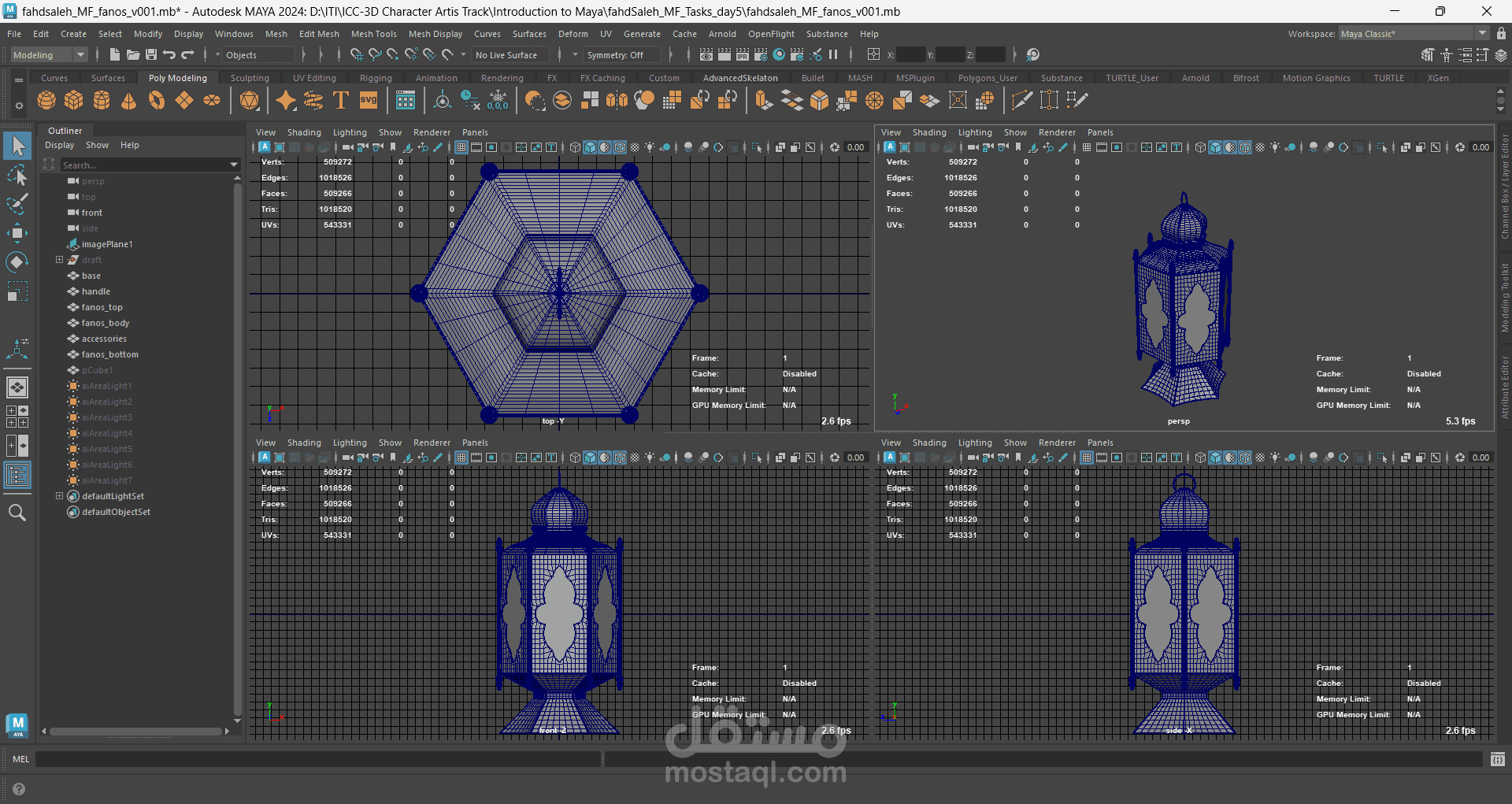This screenshot has width=1512, height=804.
Task: Select the Multi-Cut knife tool on shelf
Action: coord(1021,101)
